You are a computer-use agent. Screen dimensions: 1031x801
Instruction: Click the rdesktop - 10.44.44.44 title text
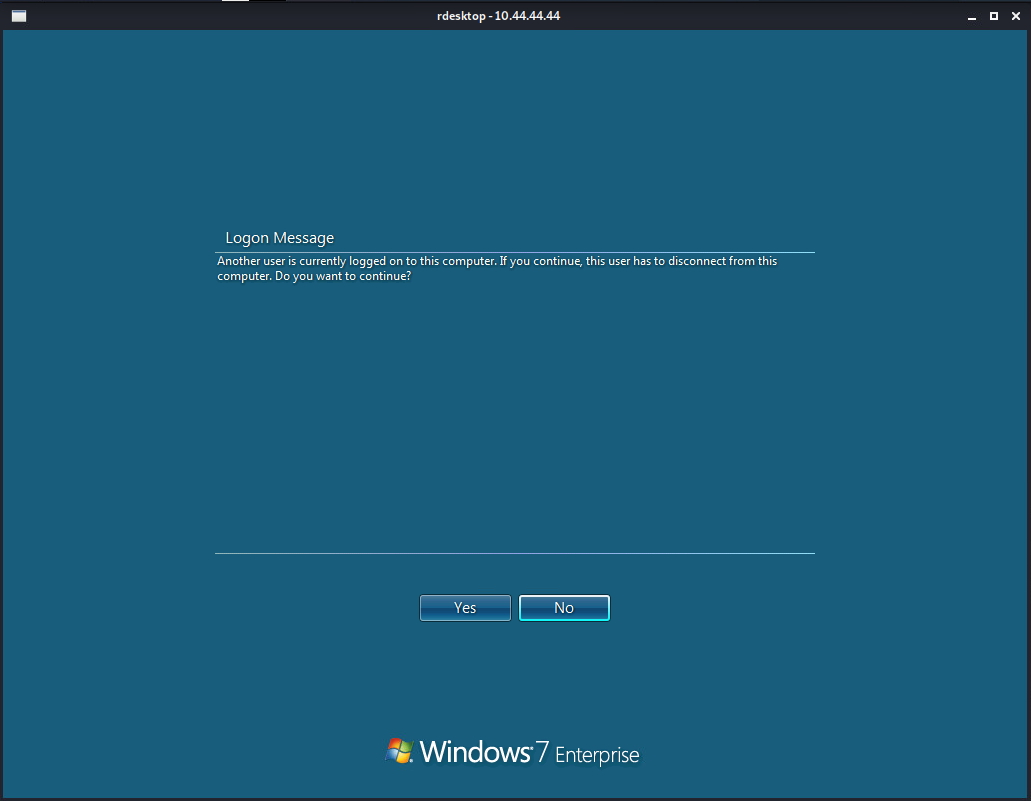coord(498,16)
